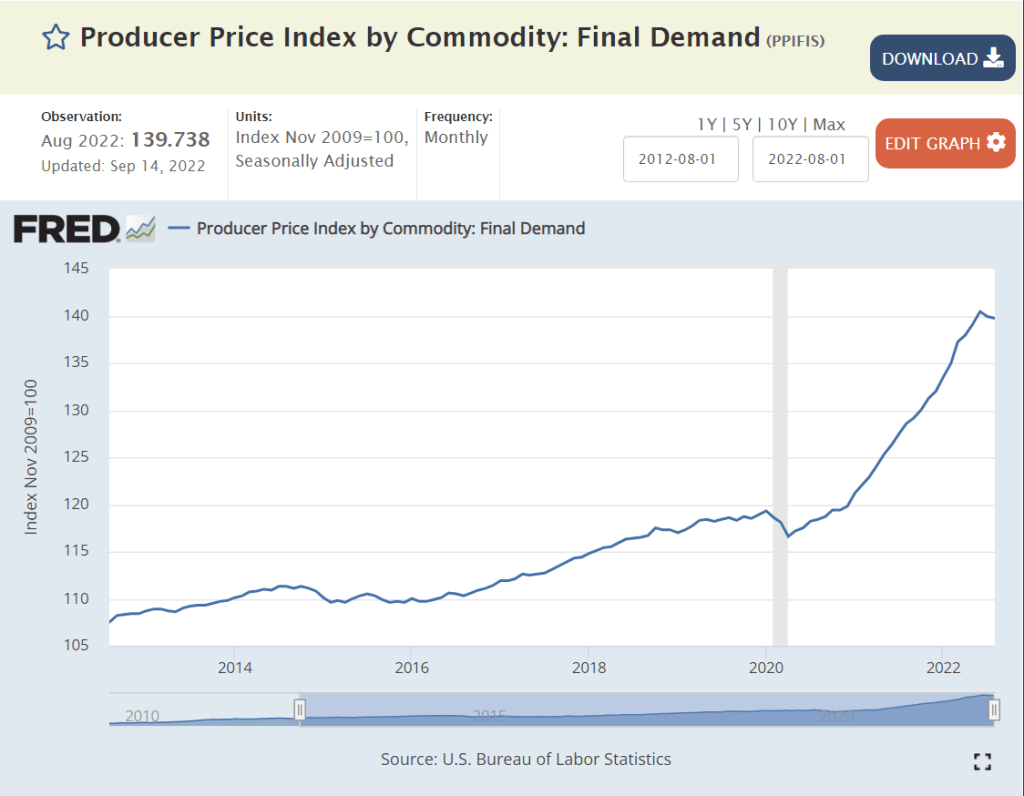Open the EDIT GRAPH panel
This screenshot has width=1024, height=796.
944,143
